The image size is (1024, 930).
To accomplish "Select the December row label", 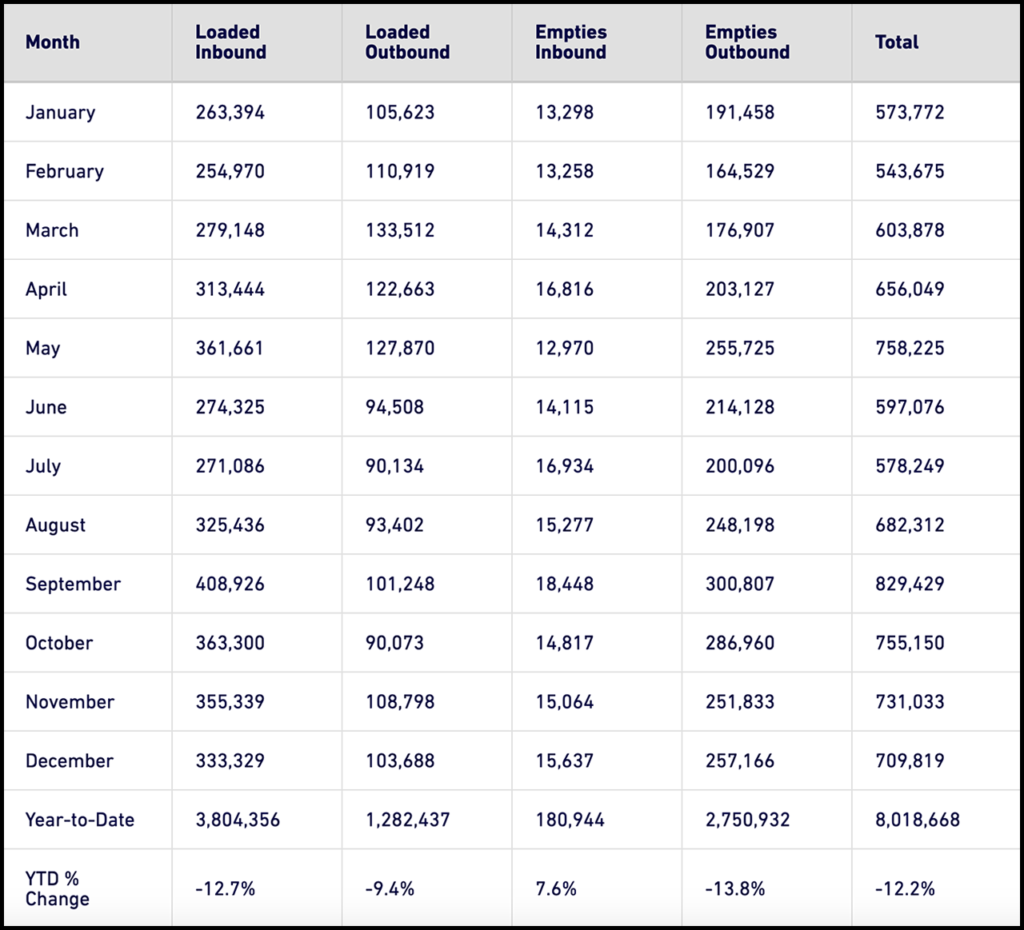I will [x=69, y=761].
